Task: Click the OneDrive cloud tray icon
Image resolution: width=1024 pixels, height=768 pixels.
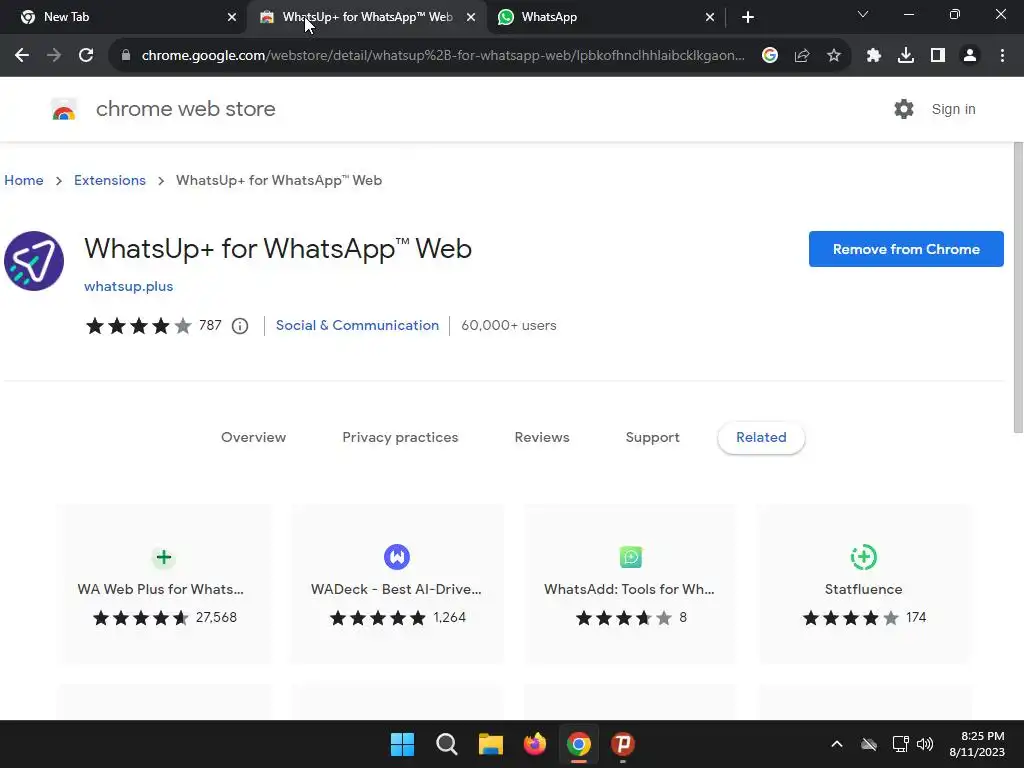Action: (x=869, y=744)
